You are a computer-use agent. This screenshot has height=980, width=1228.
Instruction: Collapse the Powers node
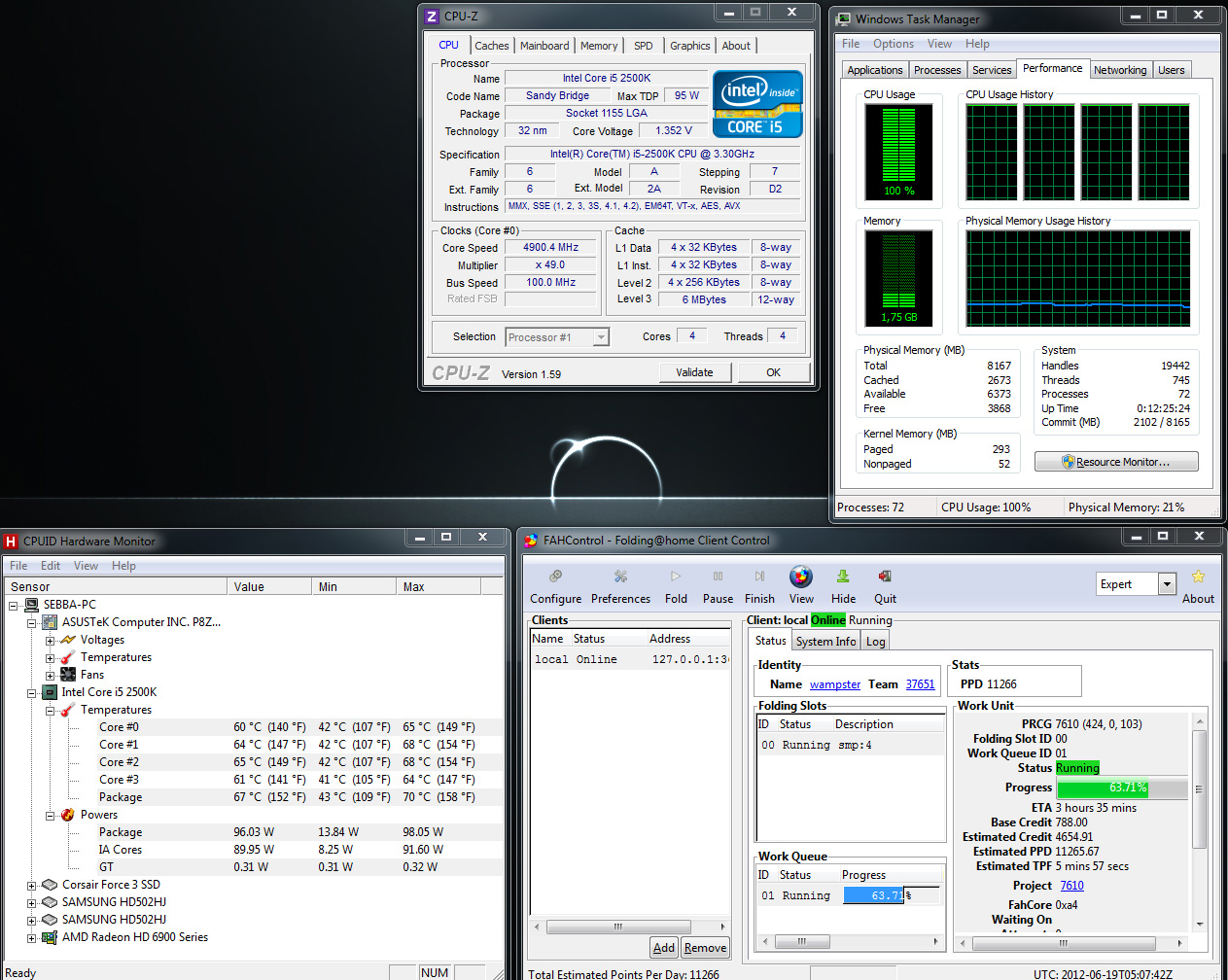click(x=51, y=816)
